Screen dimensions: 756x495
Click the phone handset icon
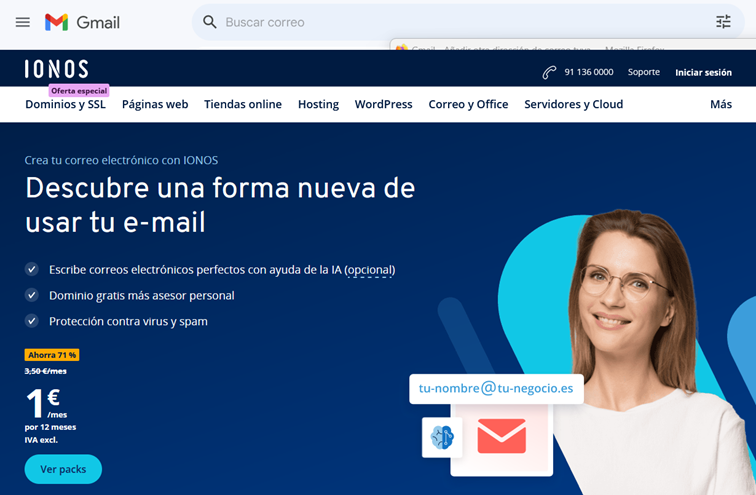[549, 72]
